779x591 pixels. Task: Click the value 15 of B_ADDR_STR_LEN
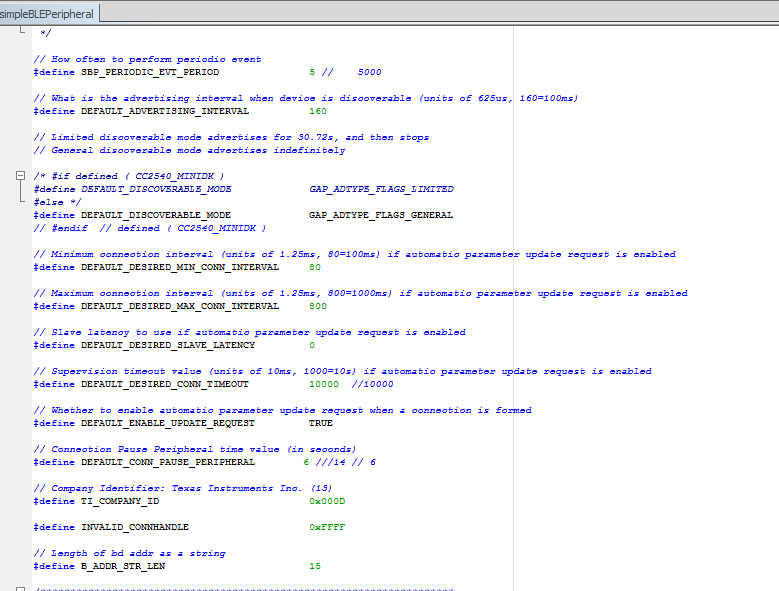(315, 566)
